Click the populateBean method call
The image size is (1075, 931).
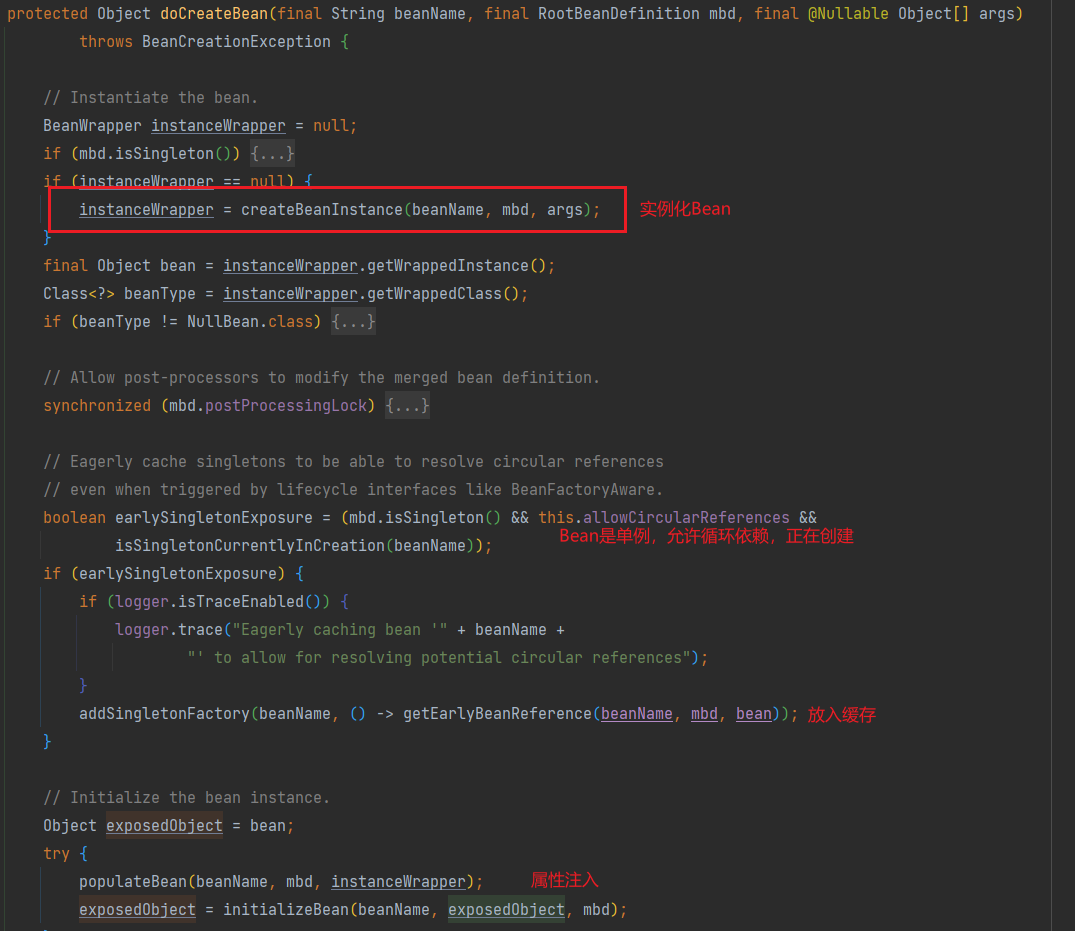pyautogui.click(x=133, y=882)
